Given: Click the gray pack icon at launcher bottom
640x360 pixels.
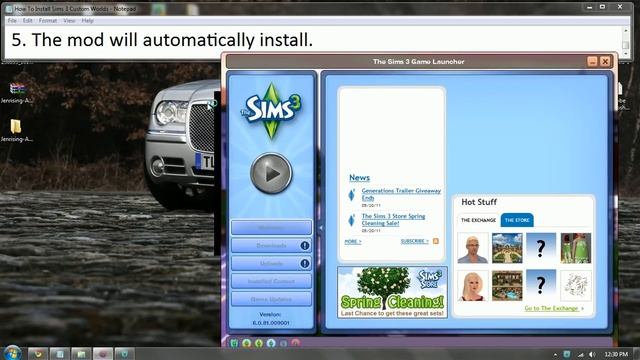Looking at the screenshot, I should click(283, 343).
